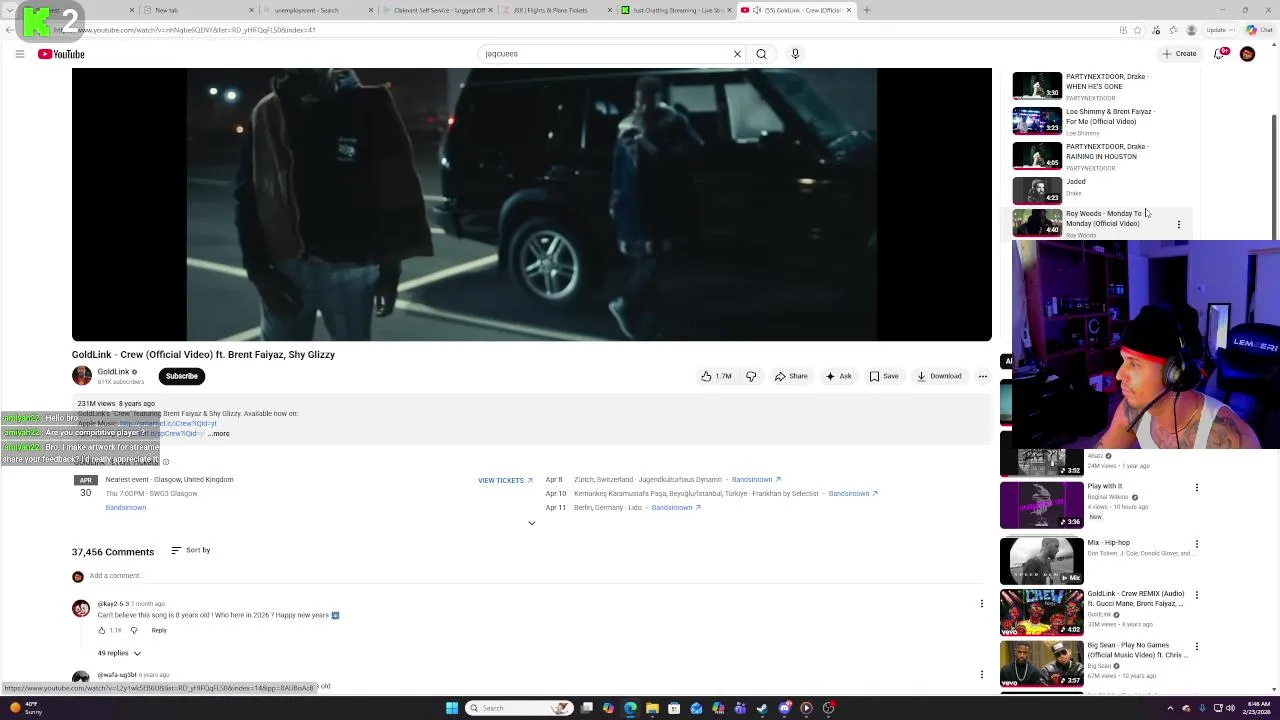
Task: Open options menu for @kay2 comment
Action: click(982, 603)
